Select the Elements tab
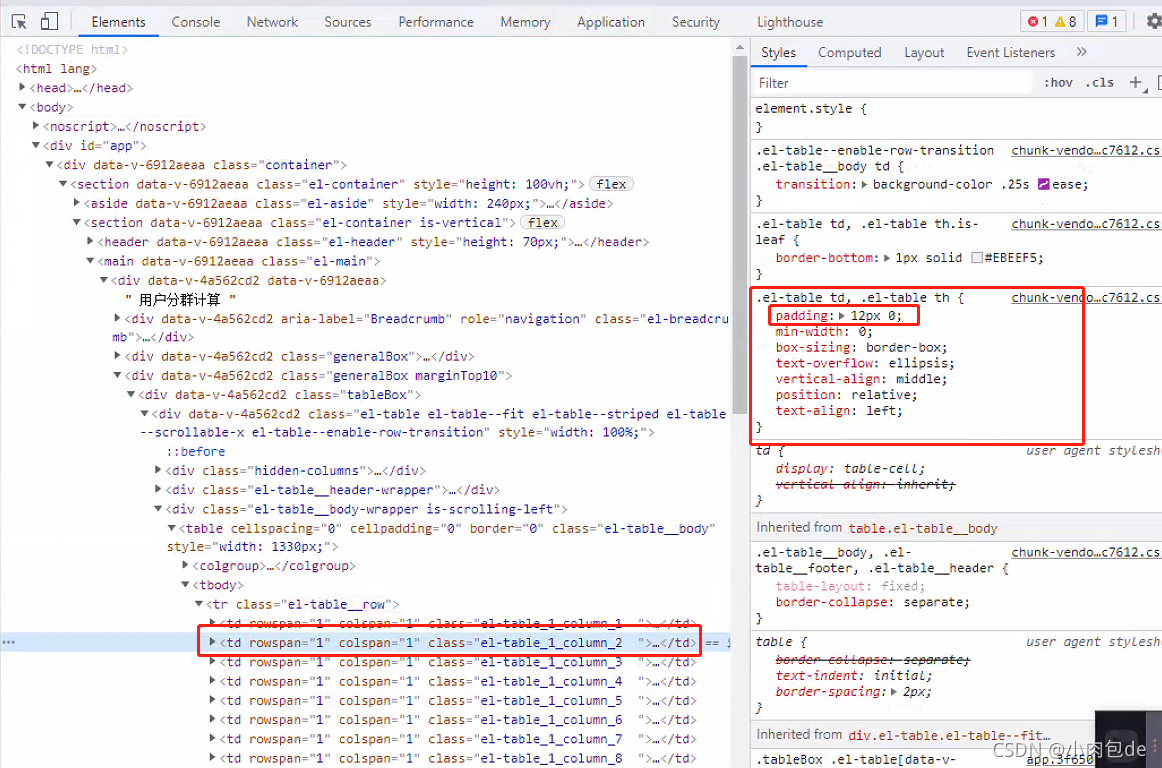1162x768 pixels. [119, 21]
